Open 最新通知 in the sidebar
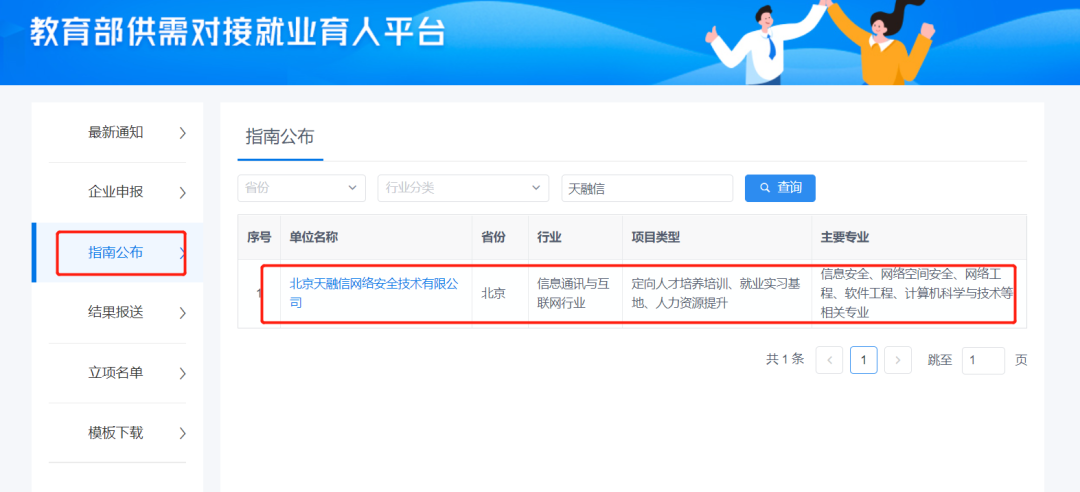The image size is (1080, 492). pyautogui.click(x=116, y=132)
